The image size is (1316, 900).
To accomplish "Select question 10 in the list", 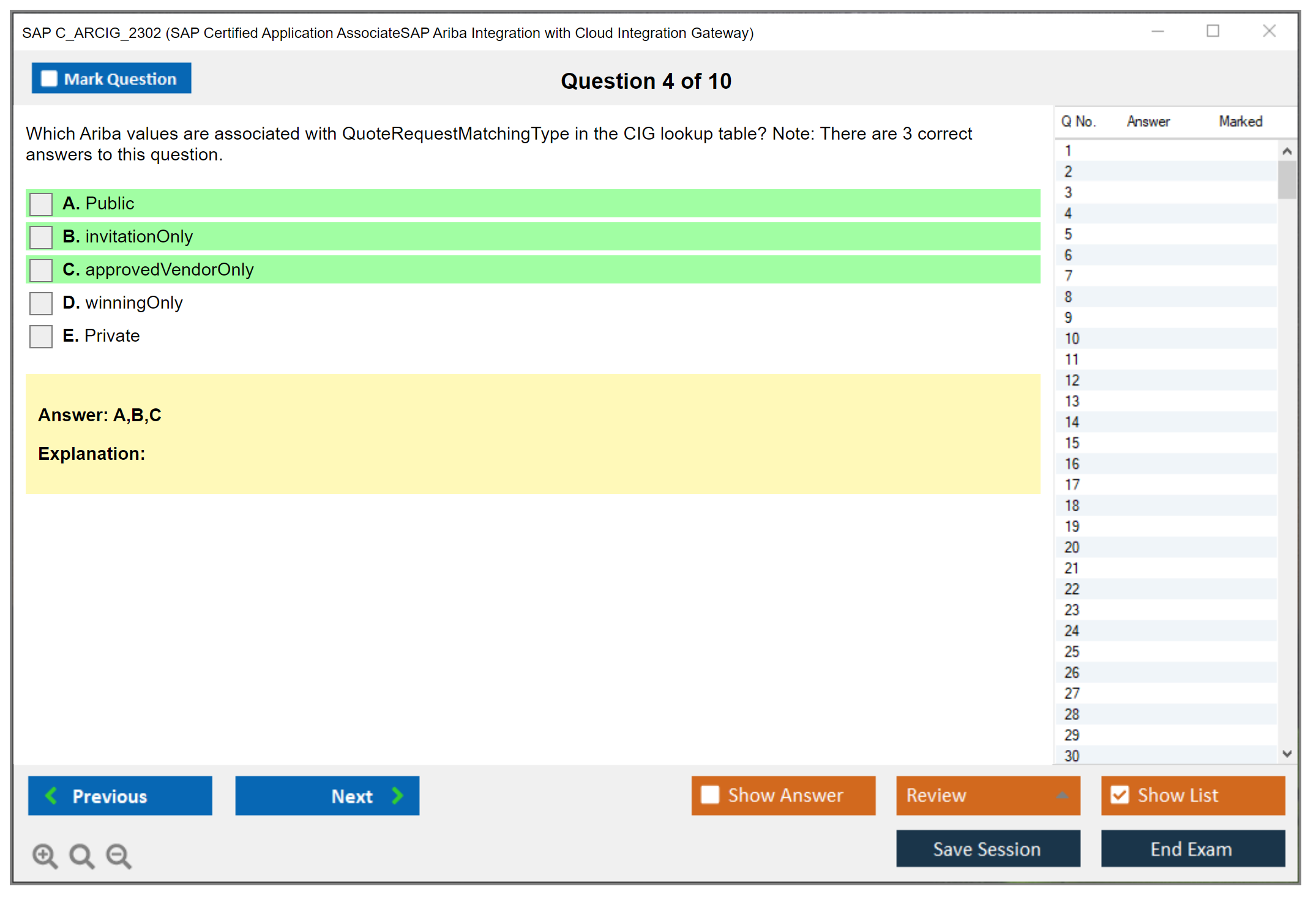I will point(1072,339).
